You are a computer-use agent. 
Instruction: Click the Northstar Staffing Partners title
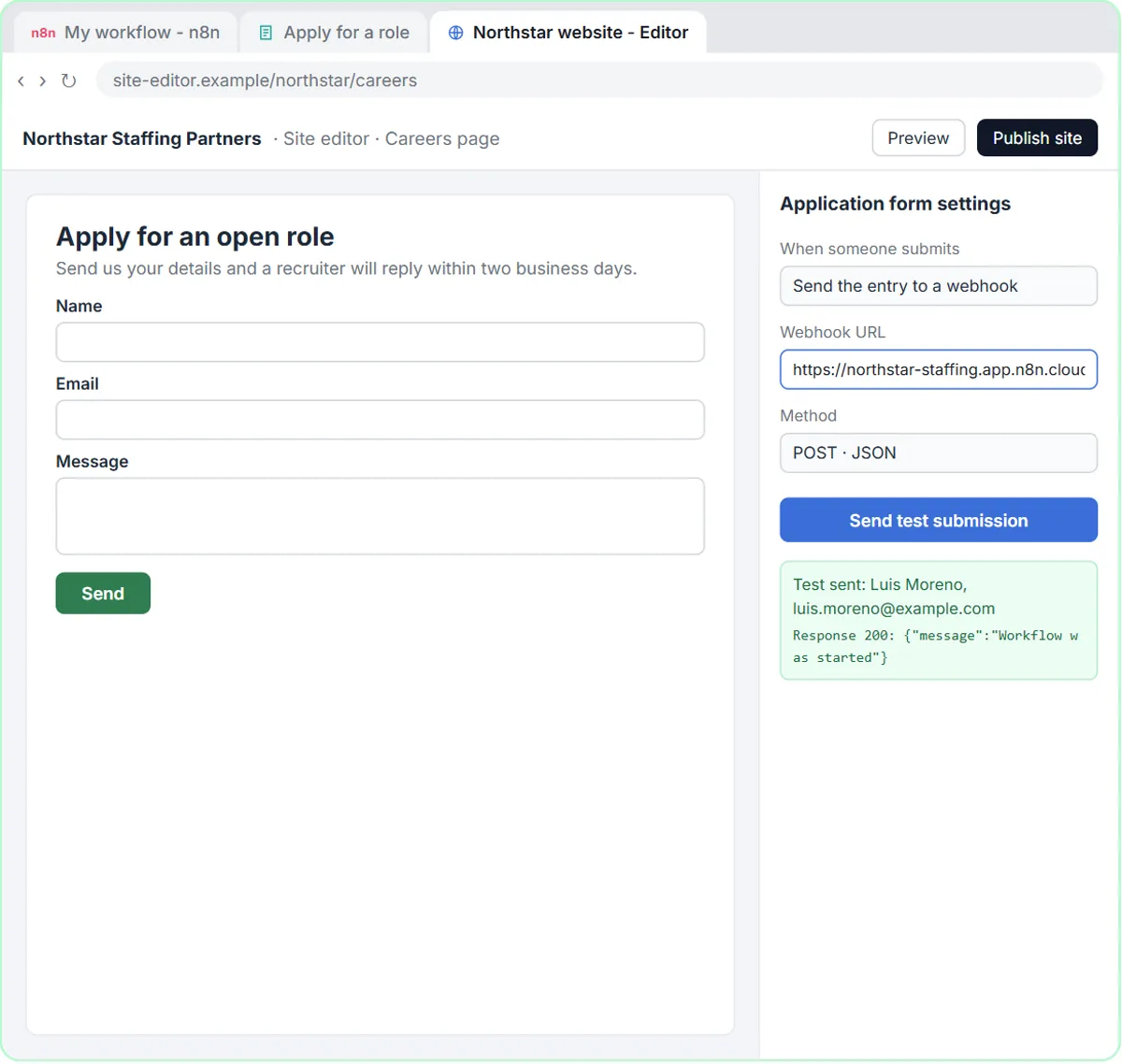click(x=142, y=138)
